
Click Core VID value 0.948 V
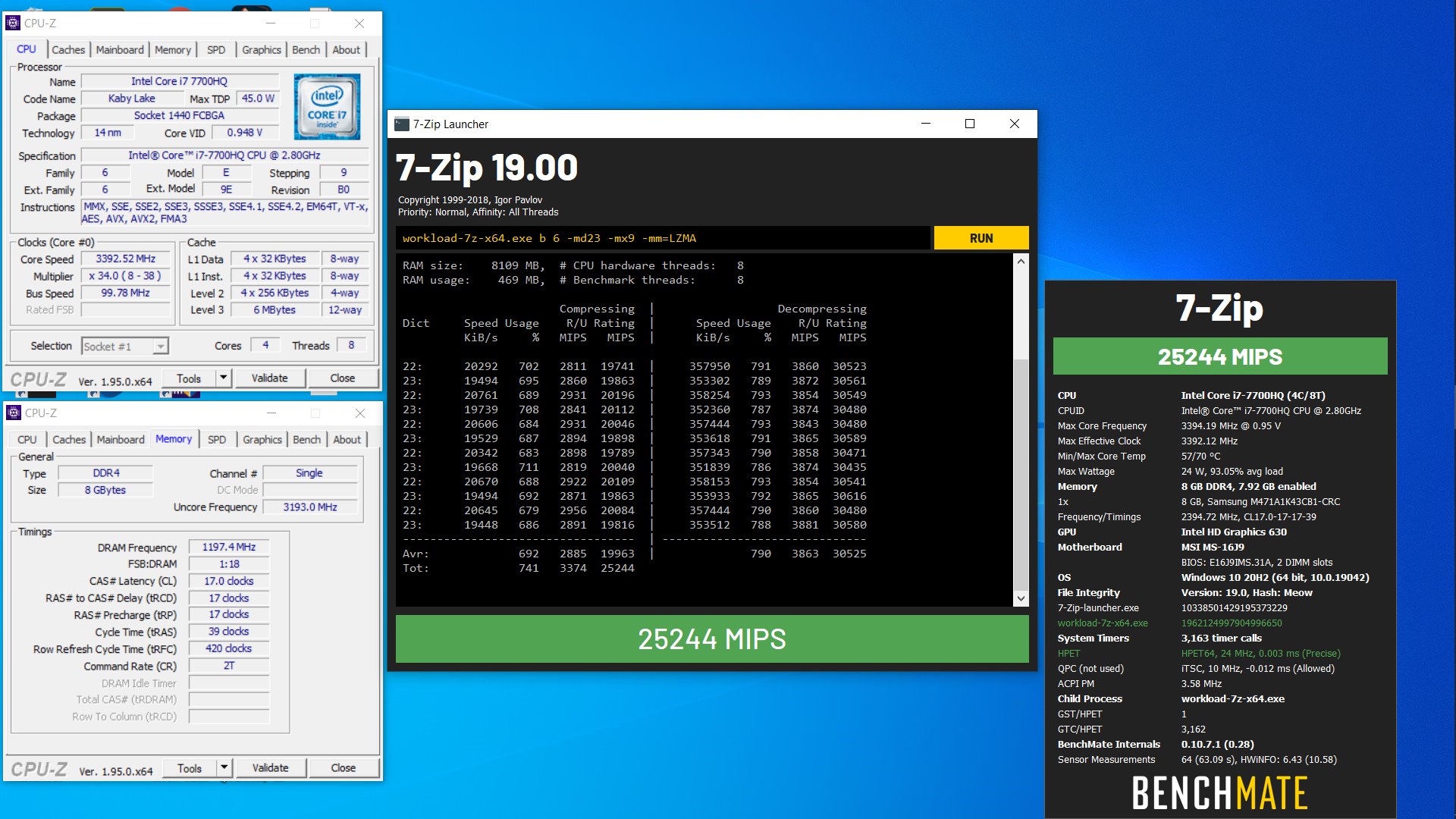[x=245, y=132]
